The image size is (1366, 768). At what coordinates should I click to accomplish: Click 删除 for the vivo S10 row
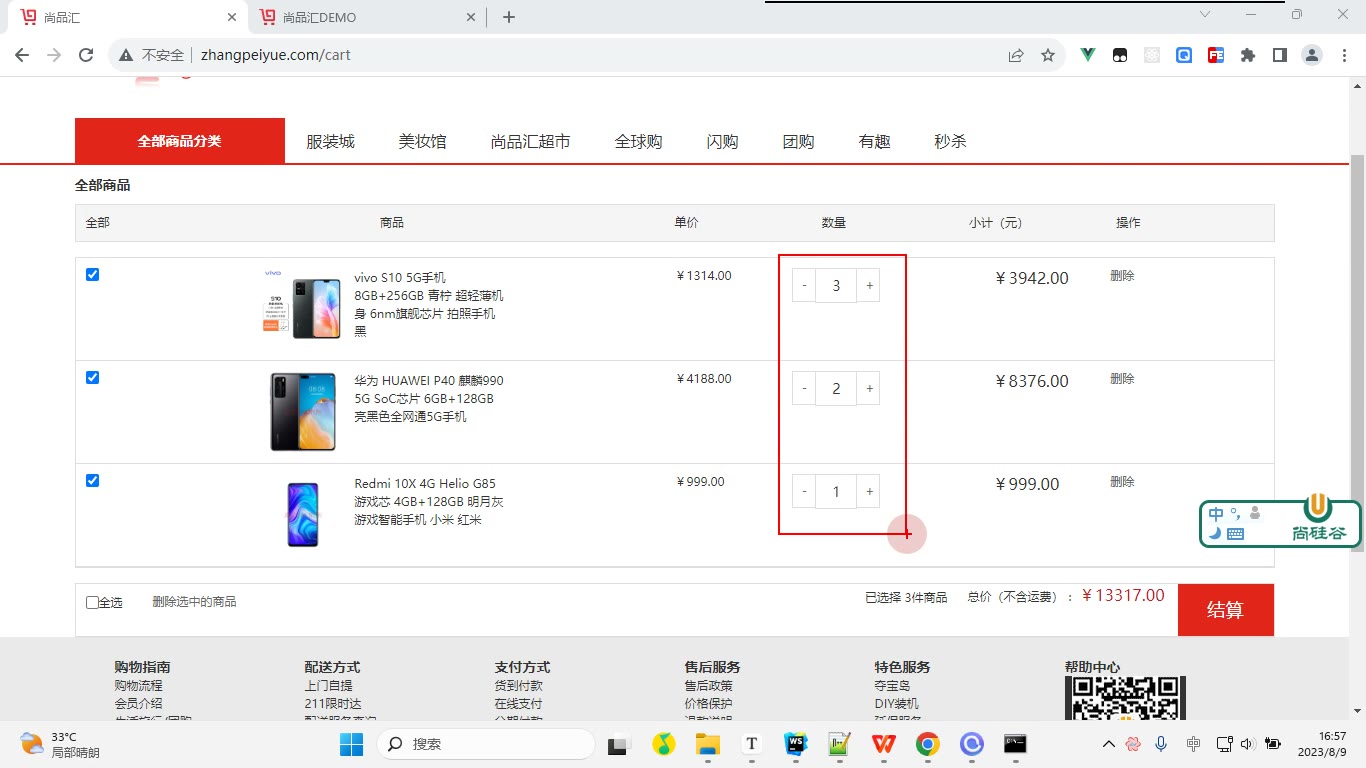1122,276
